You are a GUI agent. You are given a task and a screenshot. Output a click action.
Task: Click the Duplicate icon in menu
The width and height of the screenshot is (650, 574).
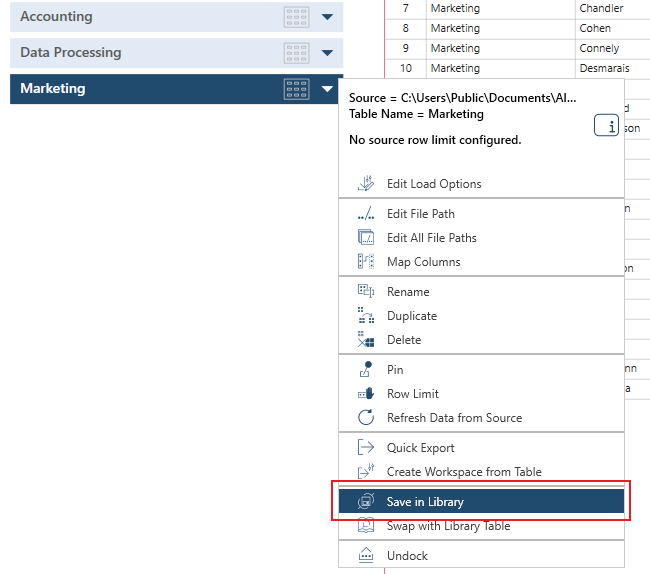(x=366, y=315)
